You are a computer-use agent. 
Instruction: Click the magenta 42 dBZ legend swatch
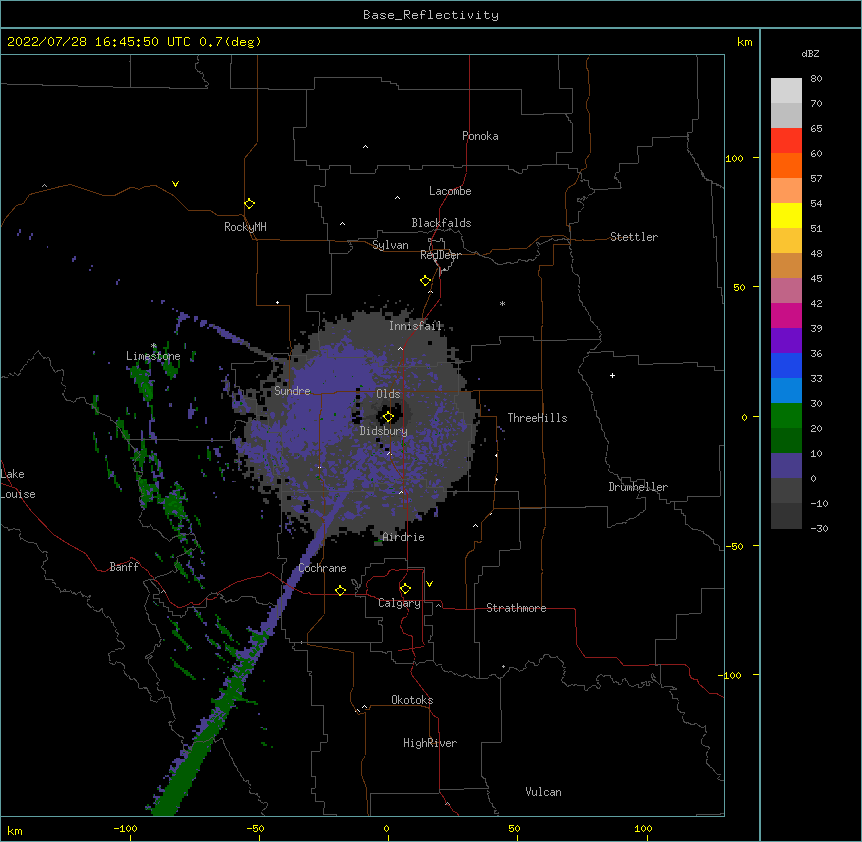pyautogui.click(x=786, y=315)
